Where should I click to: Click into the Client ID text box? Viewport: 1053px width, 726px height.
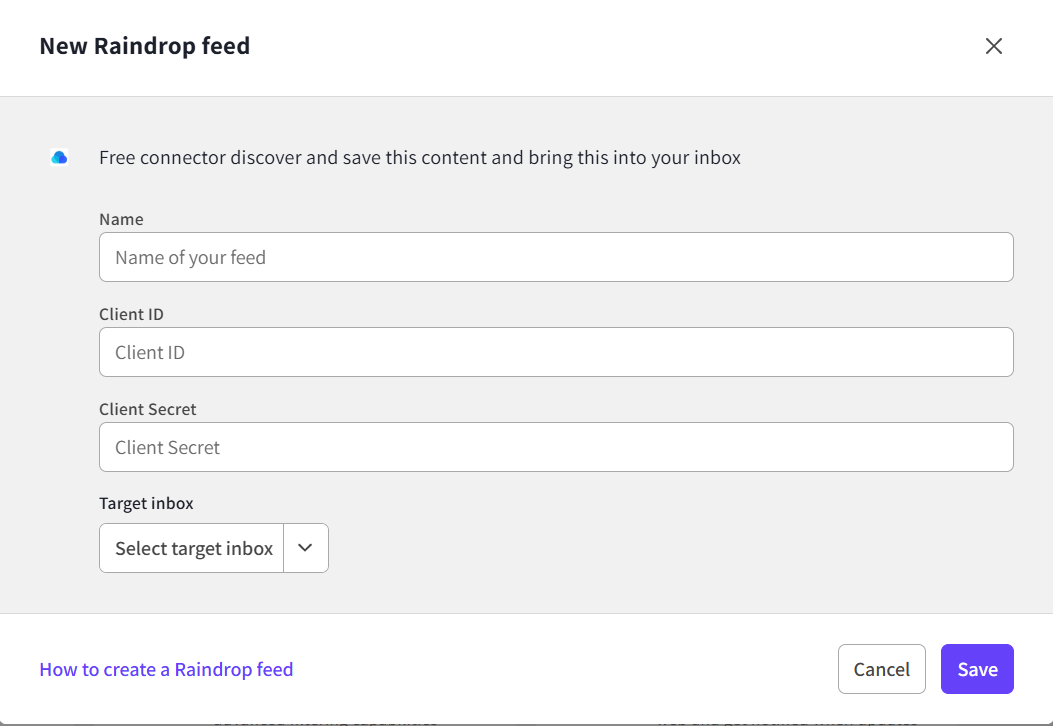556,352
